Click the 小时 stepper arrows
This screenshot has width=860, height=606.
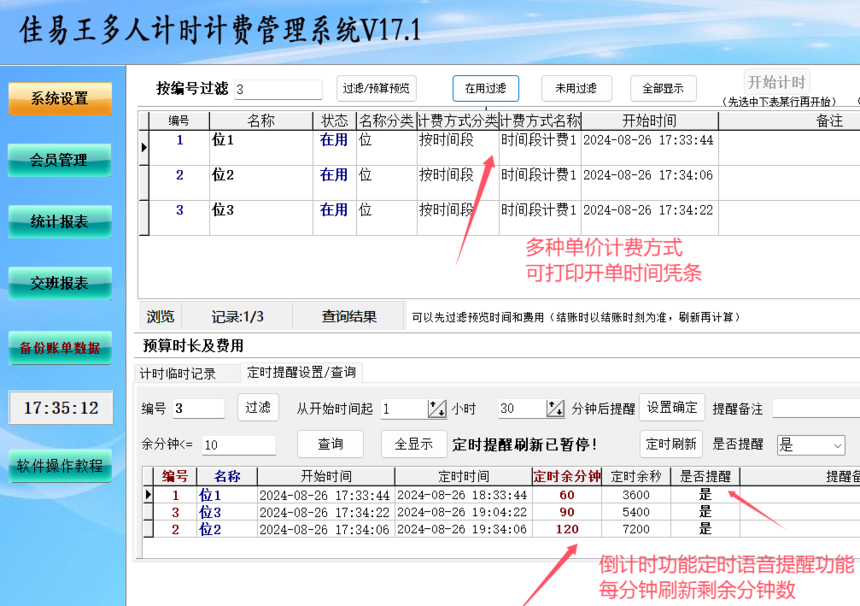437,409
